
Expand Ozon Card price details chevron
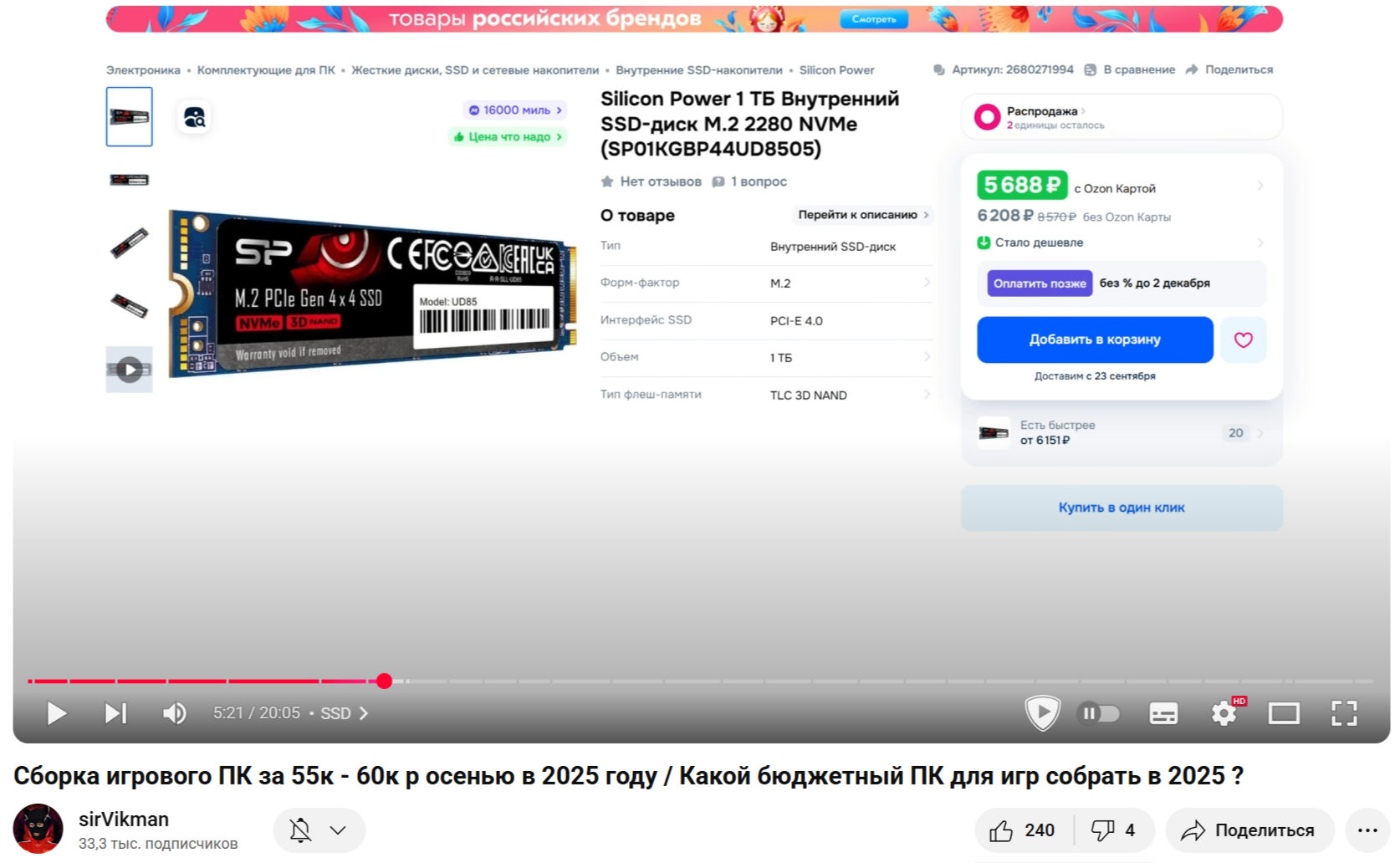coord(1260,186)
